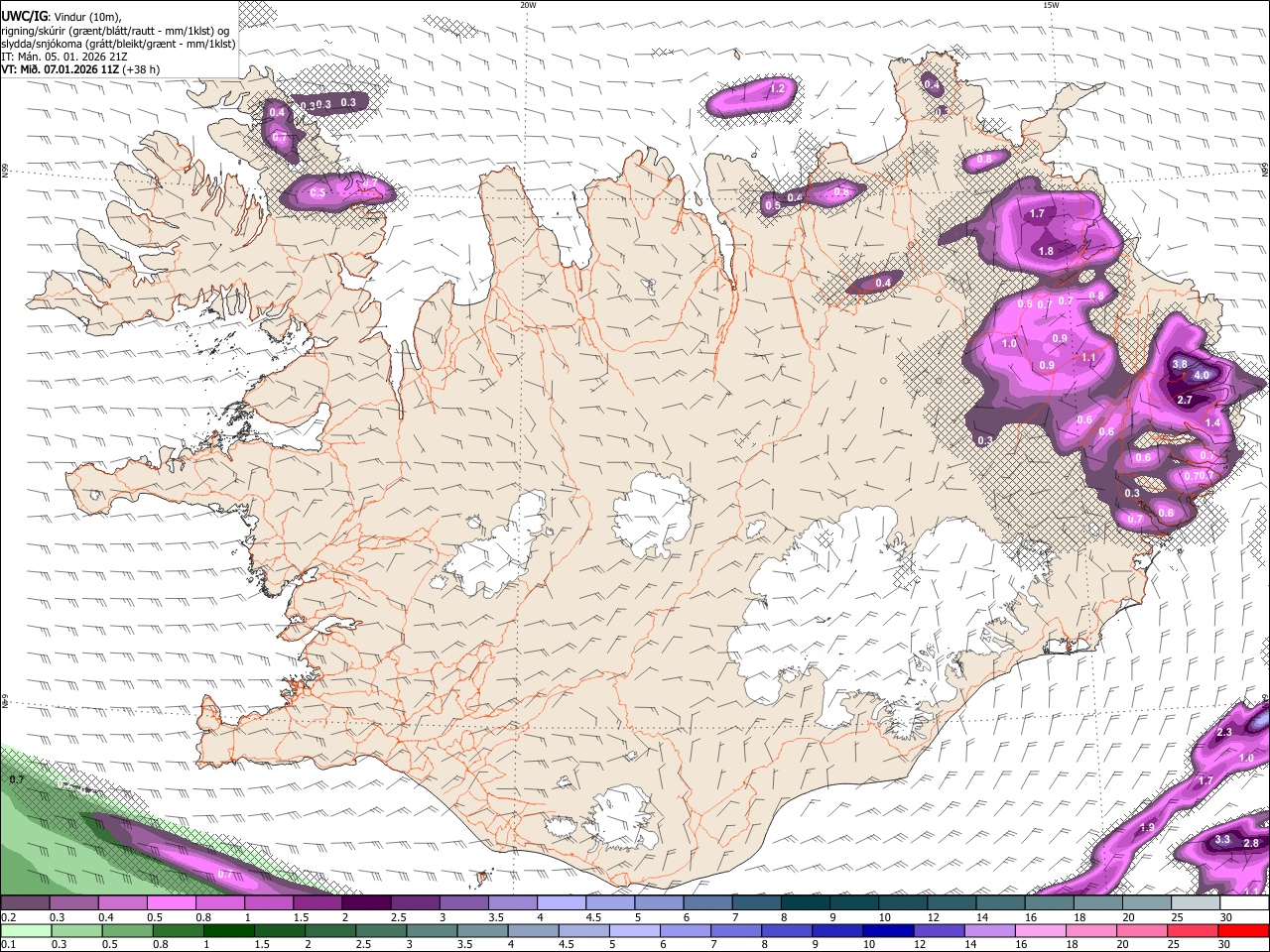Select the top legend swatch between 25 and 30
This screenshot has width=1270, height=952.
[x=1195, y=903]
